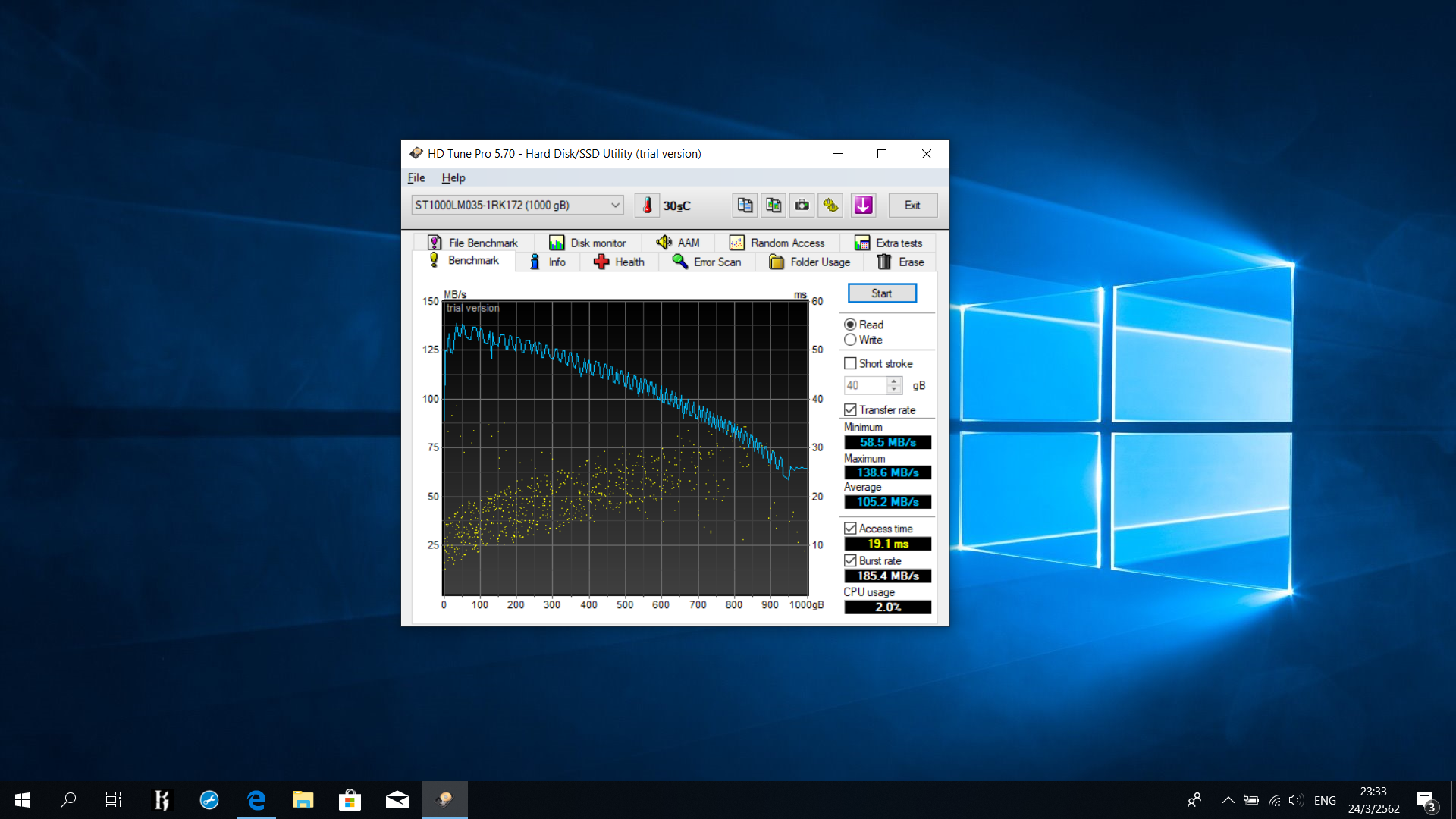Show hidden tray icons chevron

point(1228,800)
